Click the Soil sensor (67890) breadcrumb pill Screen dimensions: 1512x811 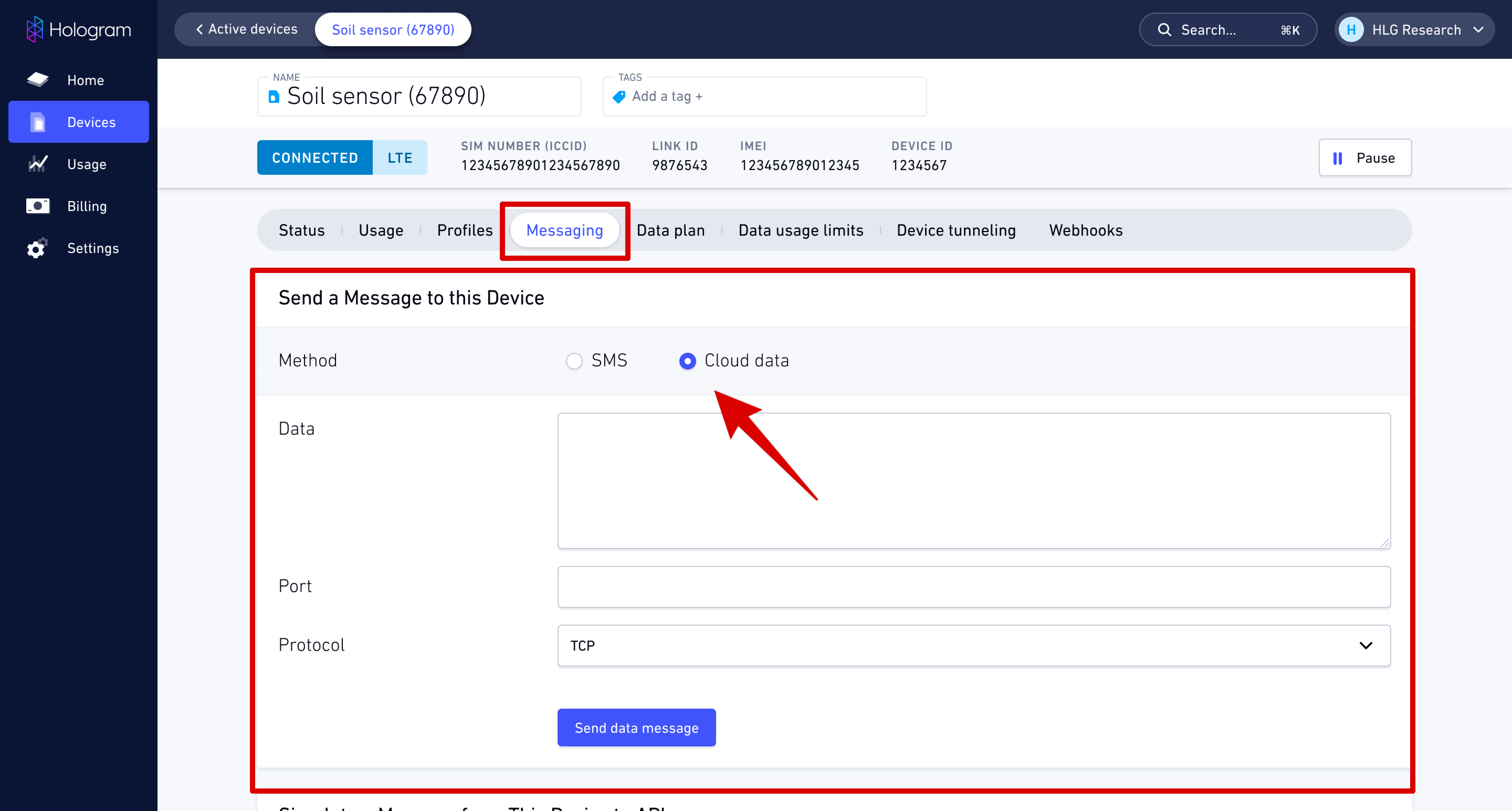coord(393,30)
